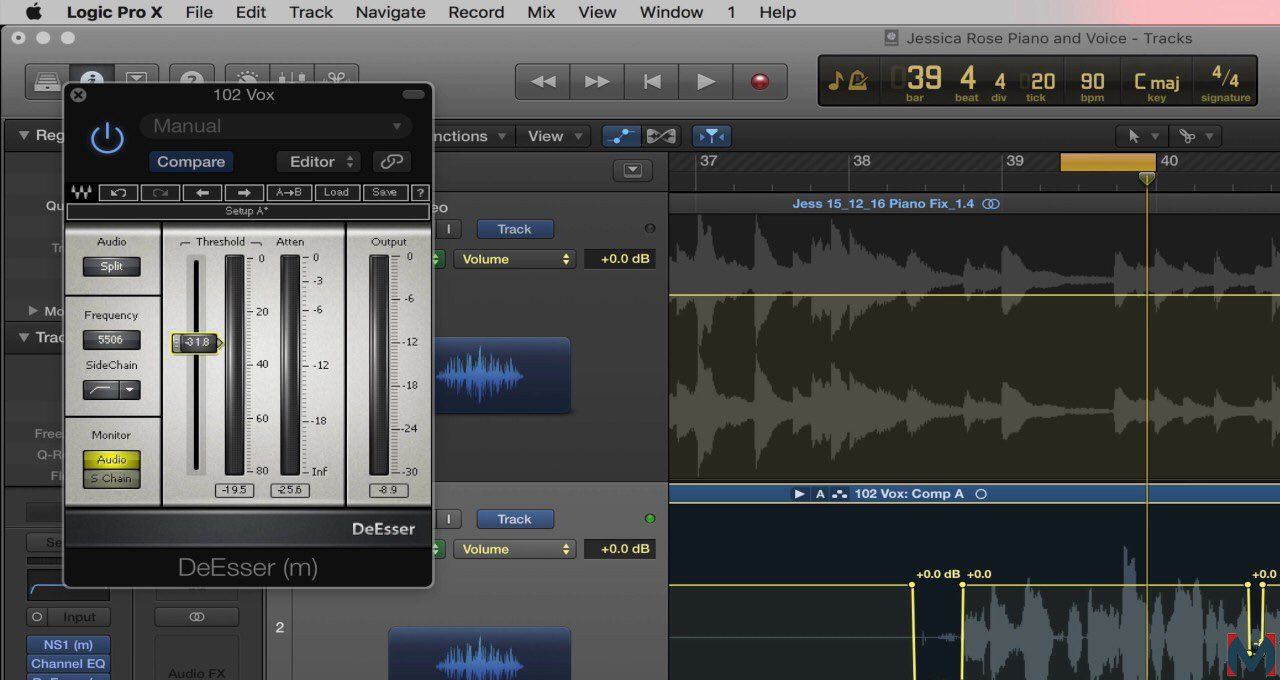Click the Save preset button
The image size is (1280, 680).
[384, 192]
